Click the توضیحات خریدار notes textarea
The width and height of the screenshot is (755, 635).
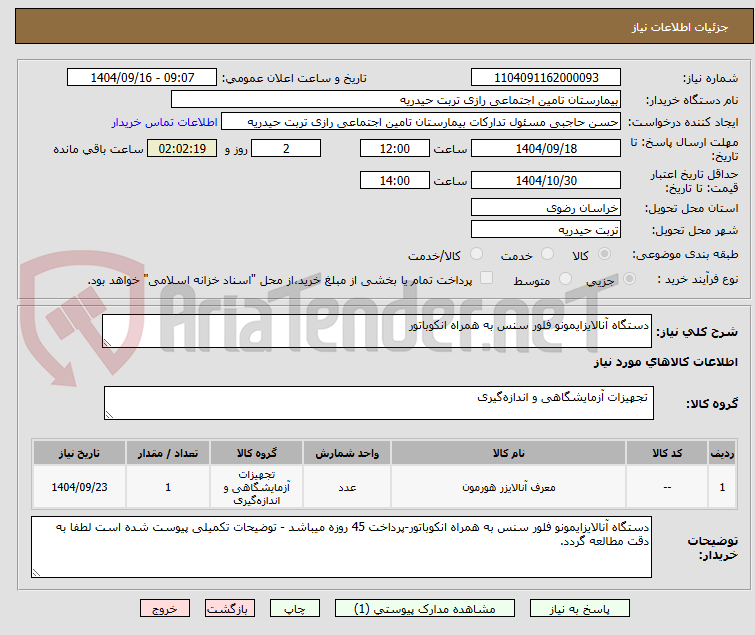[x=341, y=547]
